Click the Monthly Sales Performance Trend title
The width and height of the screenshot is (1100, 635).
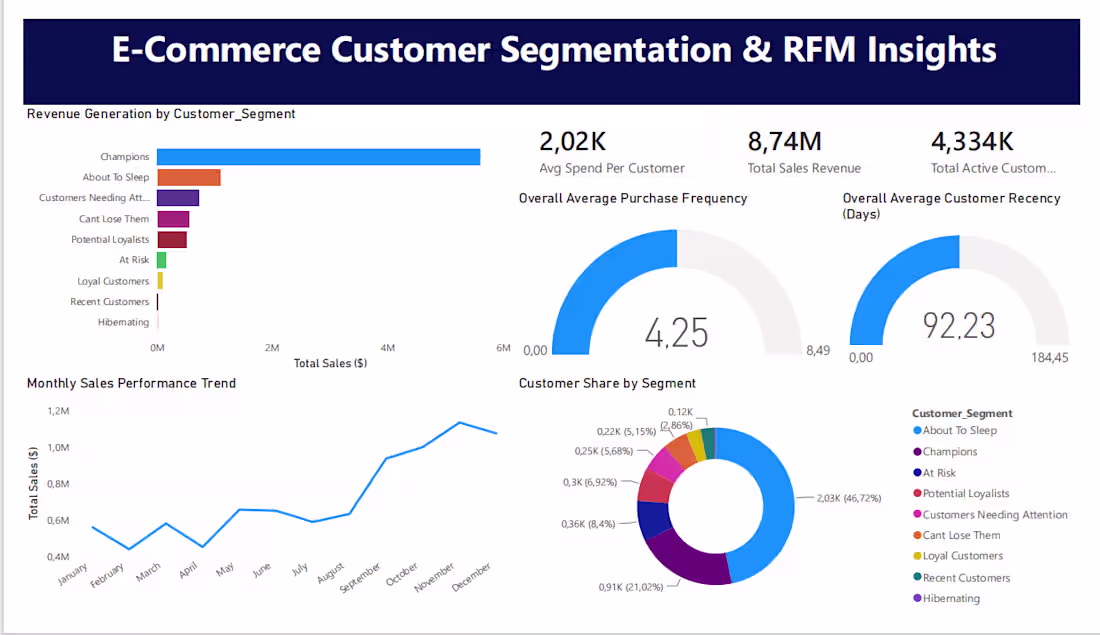click(131, 383)
